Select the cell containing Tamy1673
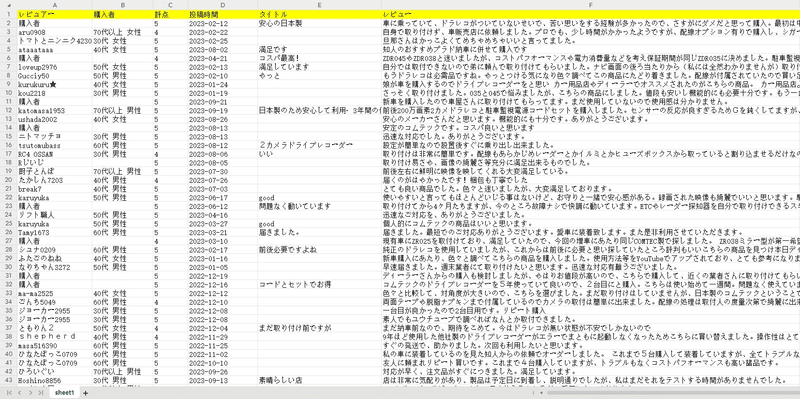The image size is (800, 399). [x=54, y=232]
